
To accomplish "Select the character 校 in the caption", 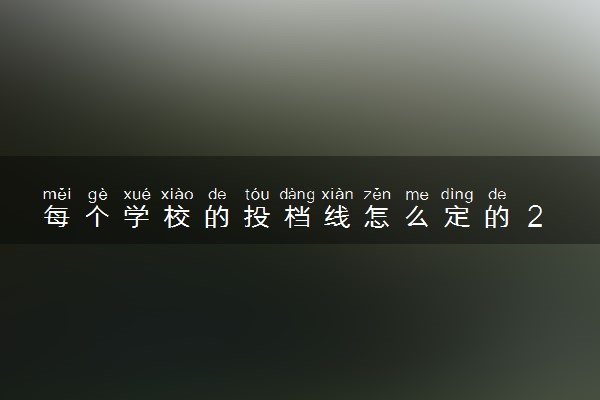I will pos(177,216).
